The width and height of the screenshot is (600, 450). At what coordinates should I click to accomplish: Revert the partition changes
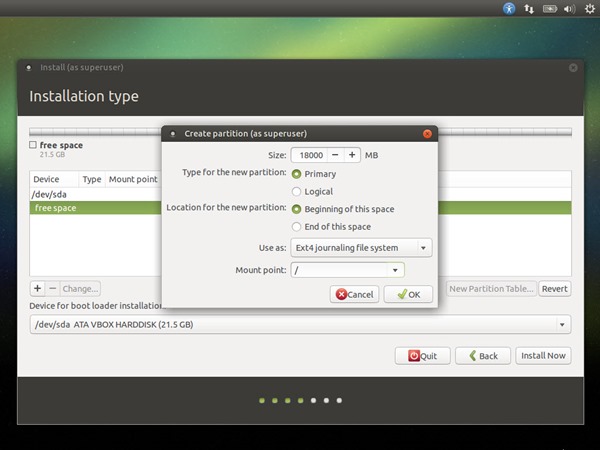pyautogui.click(x=554, y=289)
